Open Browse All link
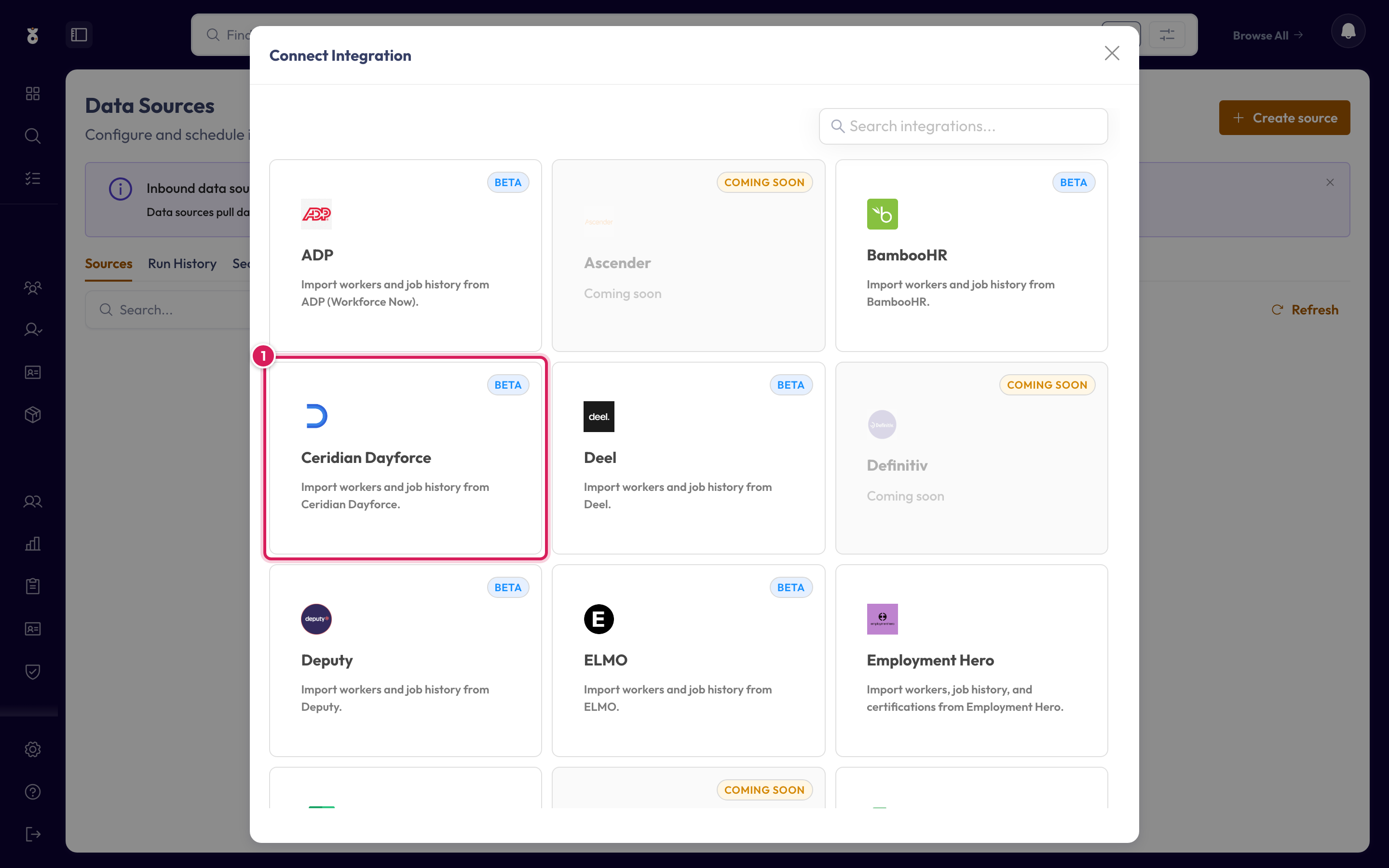The height and width of the screenshot is (868, 1389). pyautogui.click(x=1267, y=36)
